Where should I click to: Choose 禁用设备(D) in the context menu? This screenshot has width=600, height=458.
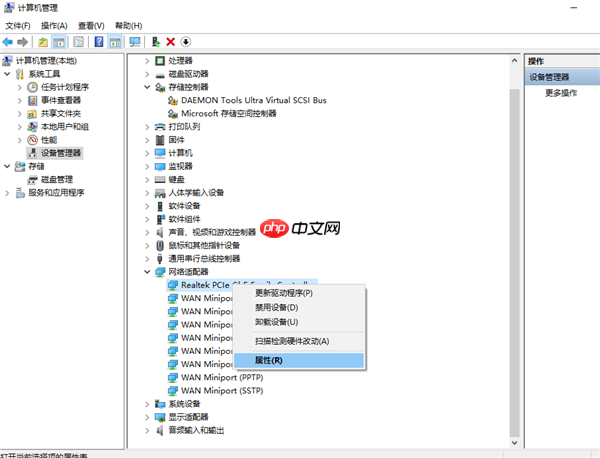(299, 308)
